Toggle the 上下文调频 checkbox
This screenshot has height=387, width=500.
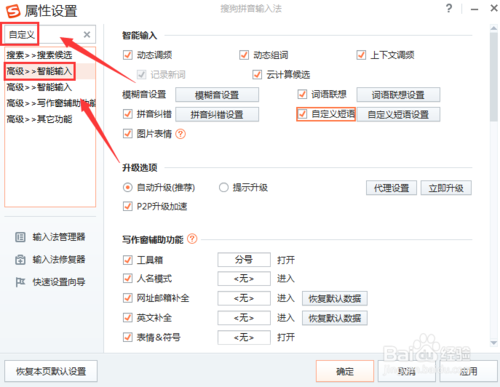coord(361,55)
